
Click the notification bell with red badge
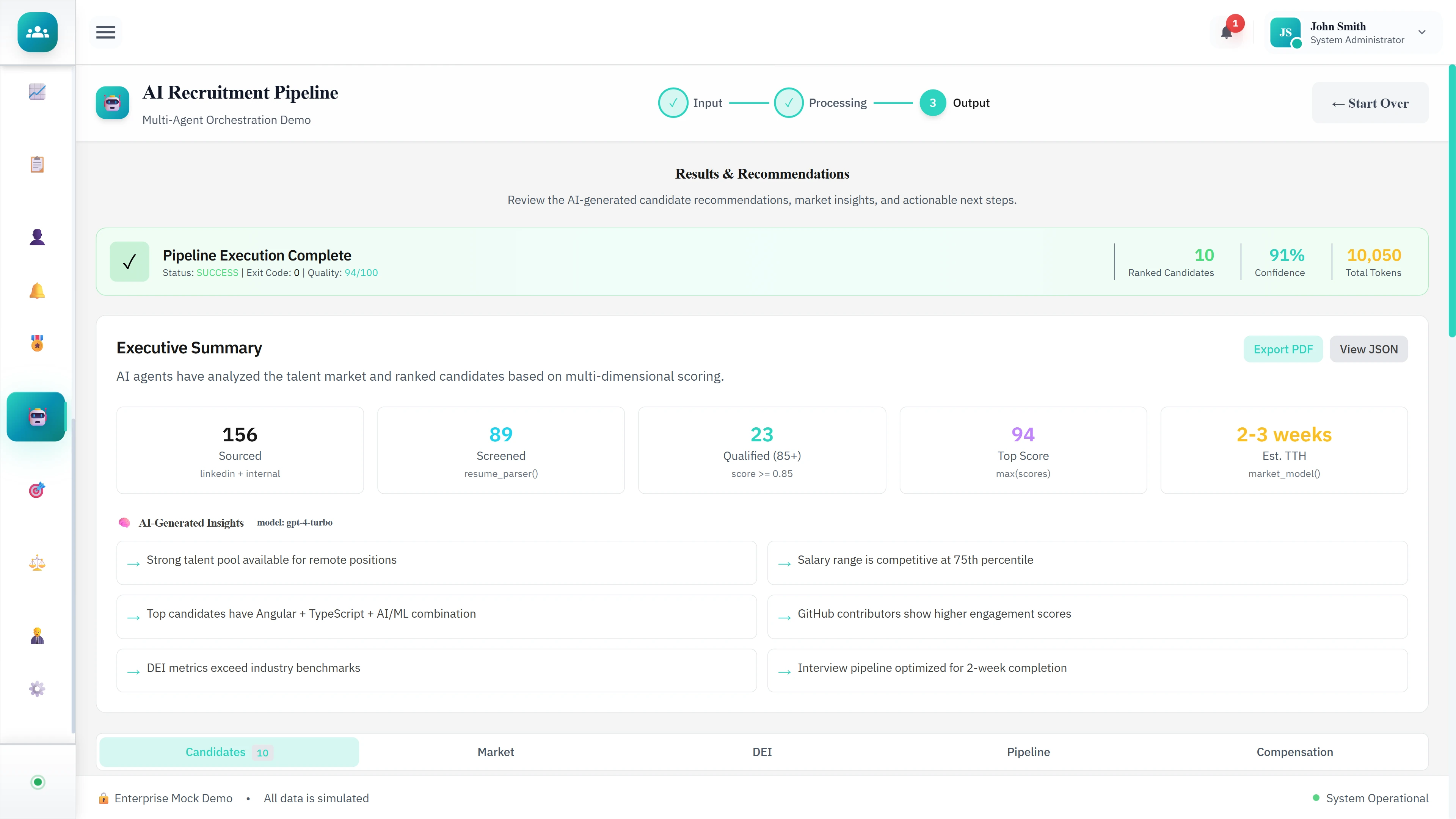pos(1227,32)
